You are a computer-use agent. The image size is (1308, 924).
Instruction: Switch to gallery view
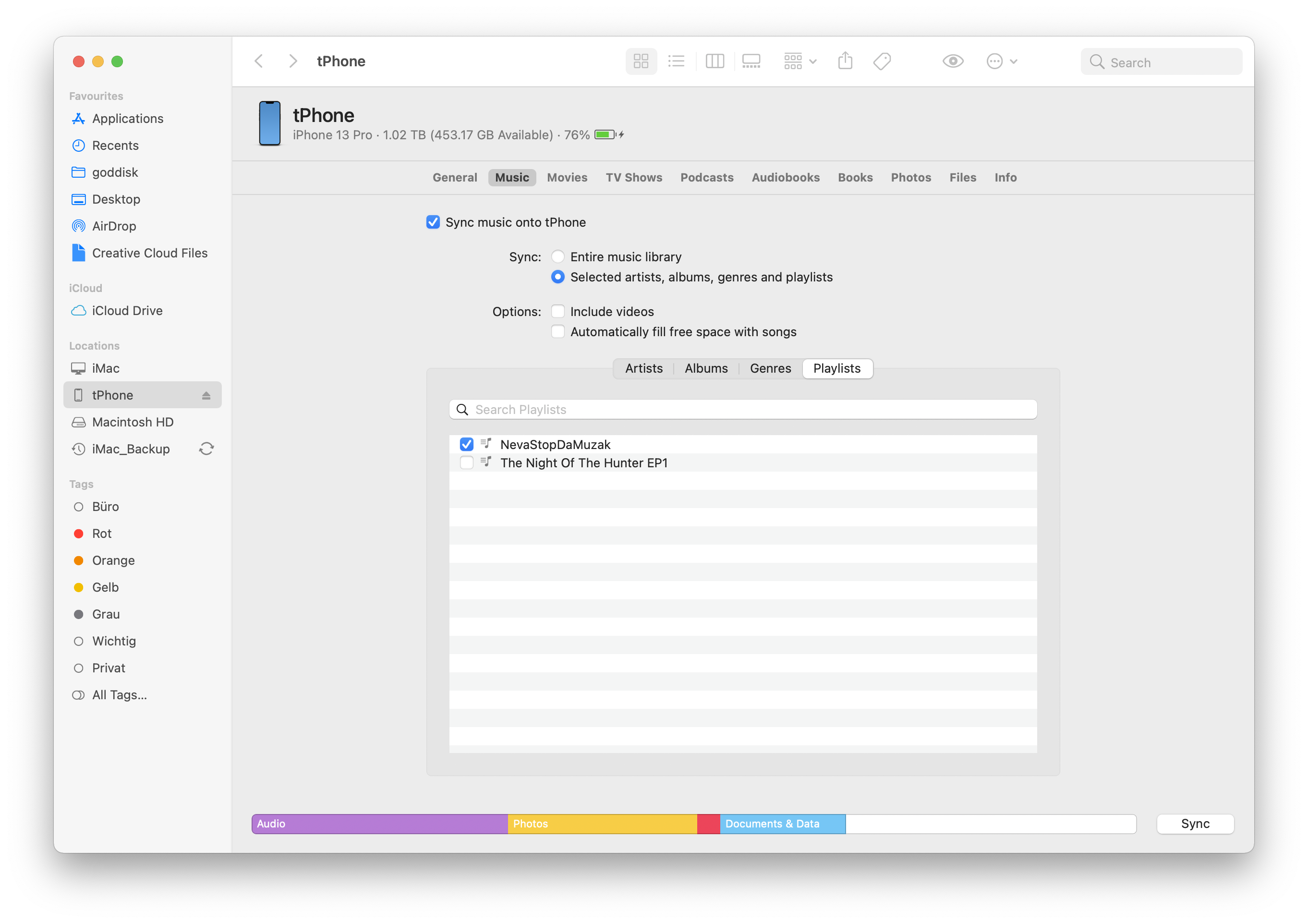point(751,61)
